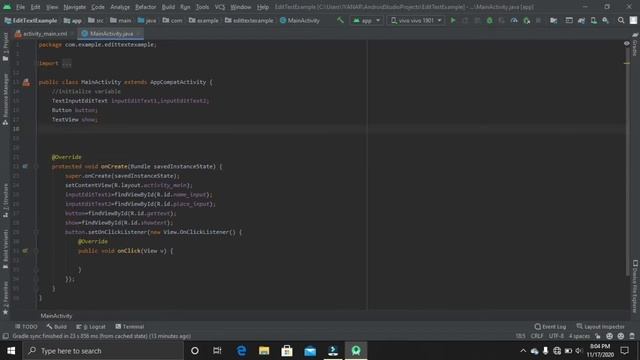Select the MainActivity.java editor tab
The image size is (640, 360).
[x=110, y=33]
